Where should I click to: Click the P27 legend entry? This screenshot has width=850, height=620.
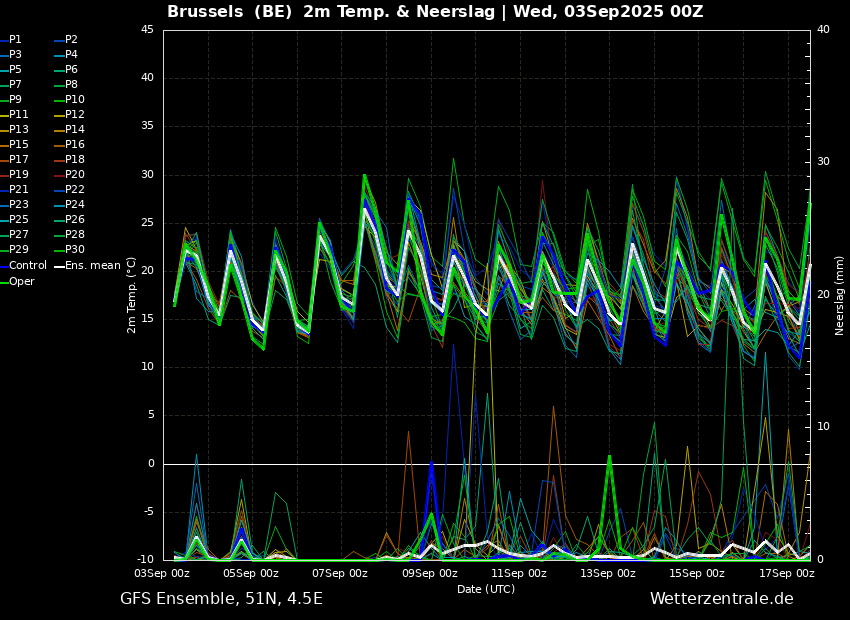[19, 235]
